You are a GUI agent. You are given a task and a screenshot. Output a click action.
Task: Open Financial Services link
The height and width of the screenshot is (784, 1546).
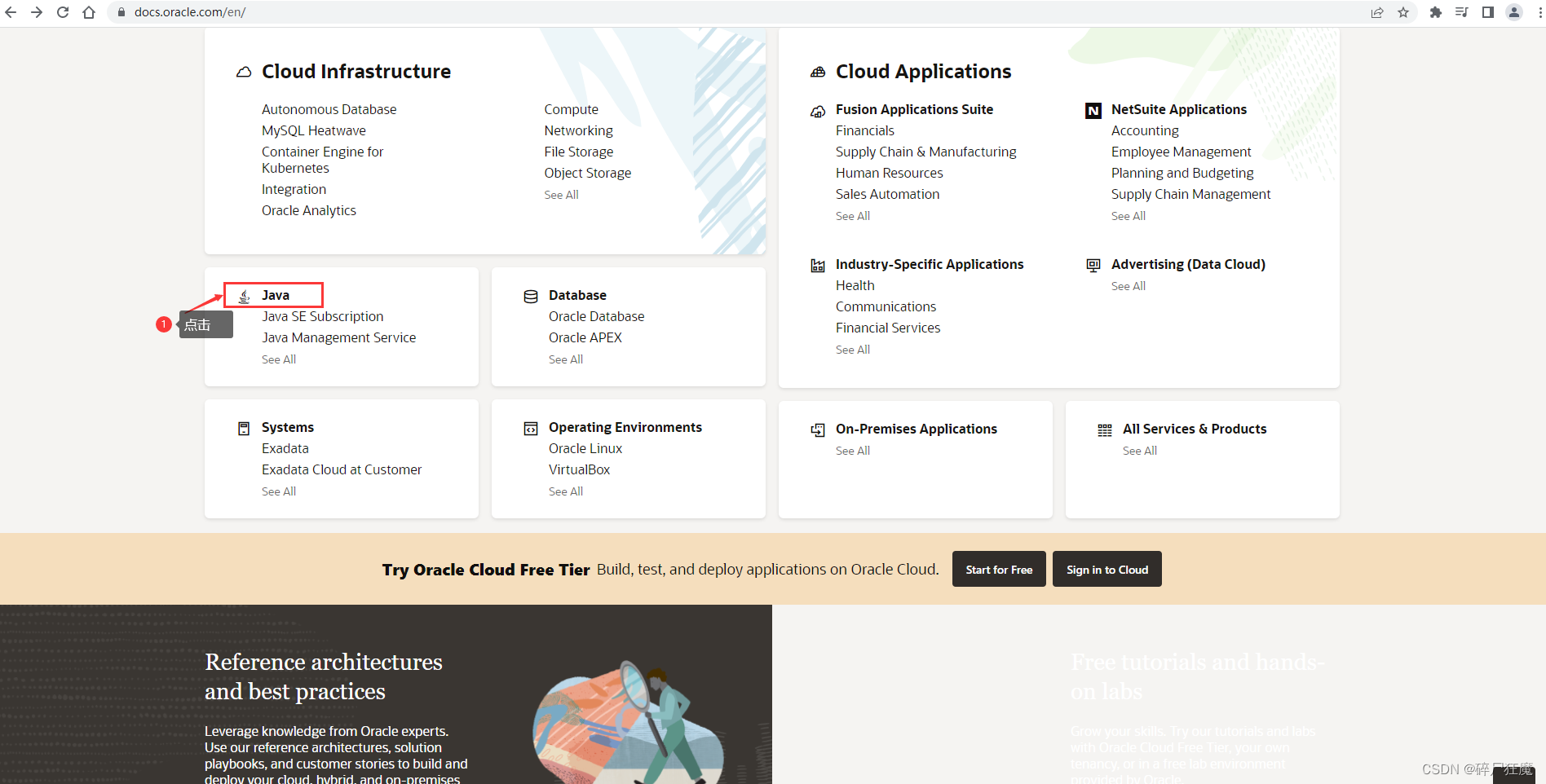pyautogui.click(x=888, y=328)
